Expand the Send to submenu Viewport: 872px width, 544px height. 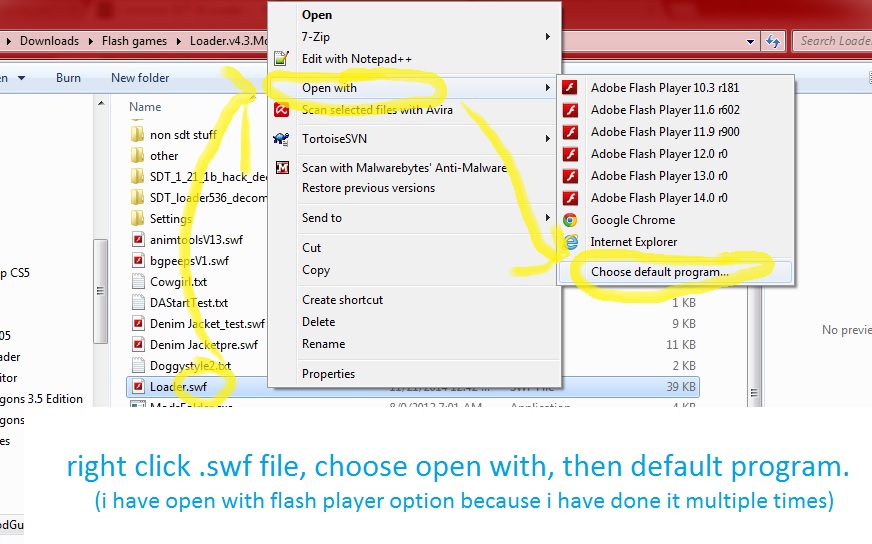point(547,218)
